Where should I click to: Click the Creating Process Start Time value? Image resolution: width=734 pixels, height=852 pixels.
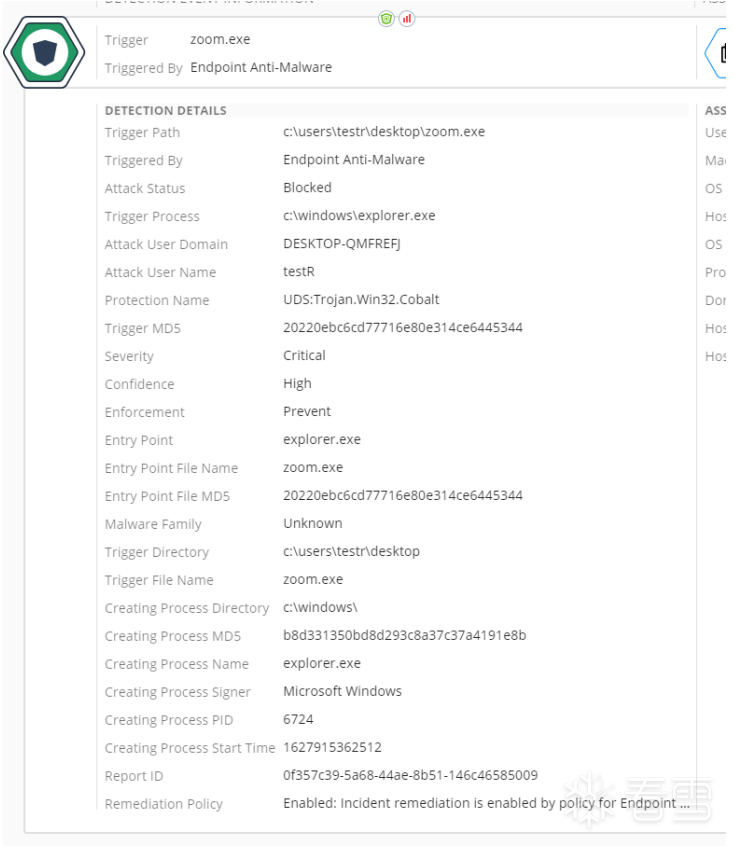332,747
